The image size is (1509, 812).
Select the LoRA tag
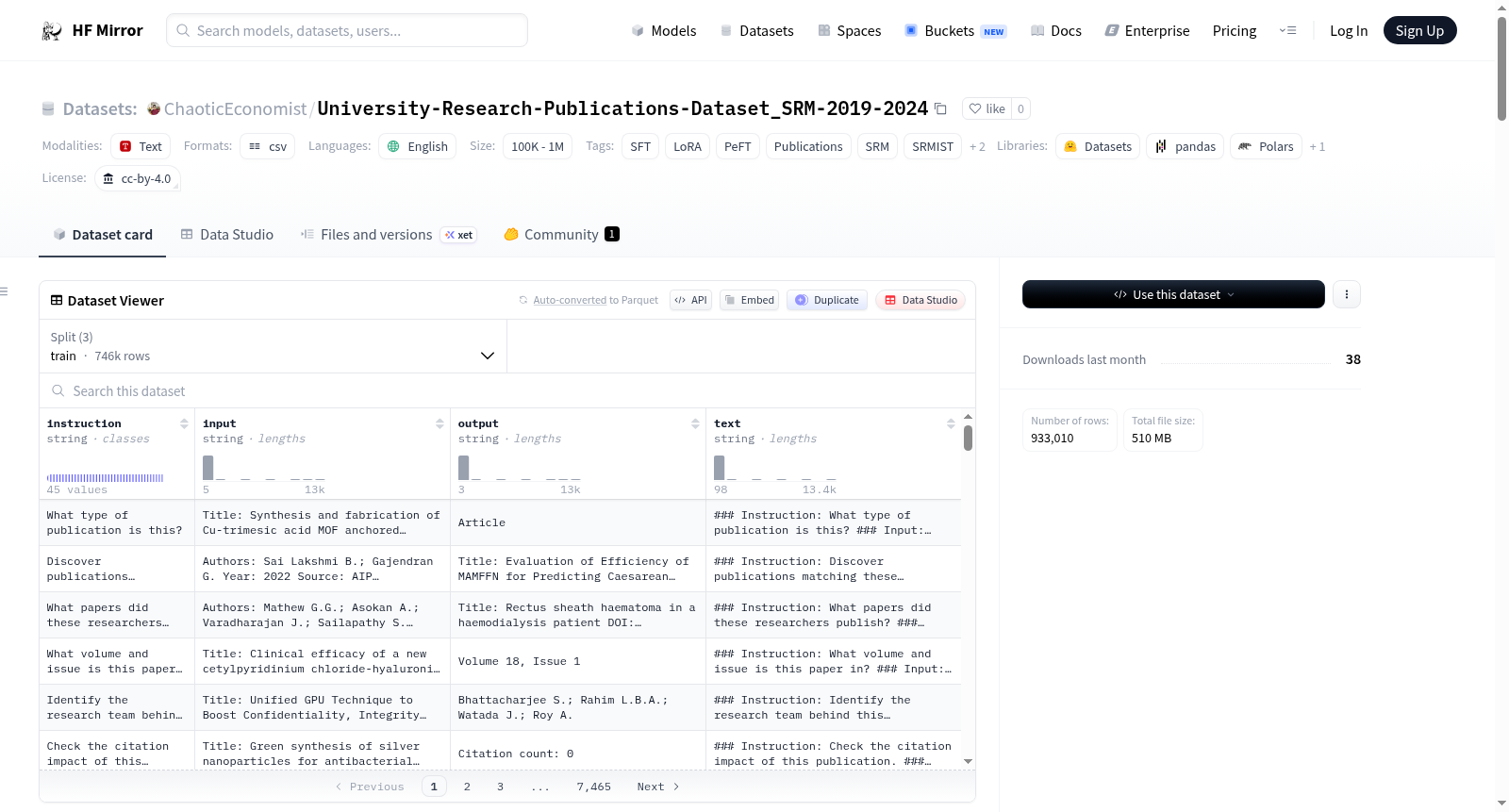688,146
